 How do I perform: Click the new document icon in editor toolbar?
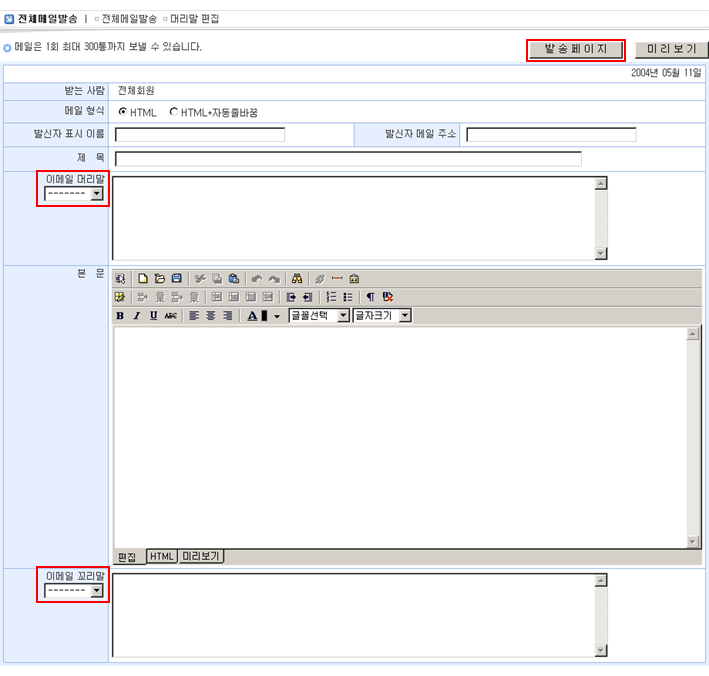pyautogui.click(x=143, y=278)
